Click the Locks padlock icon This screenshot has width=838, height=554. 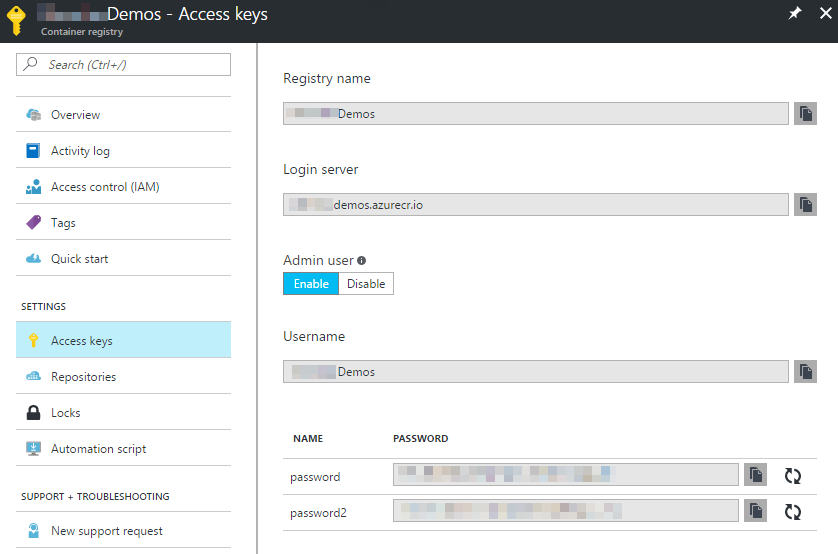(x=34, y=412)
